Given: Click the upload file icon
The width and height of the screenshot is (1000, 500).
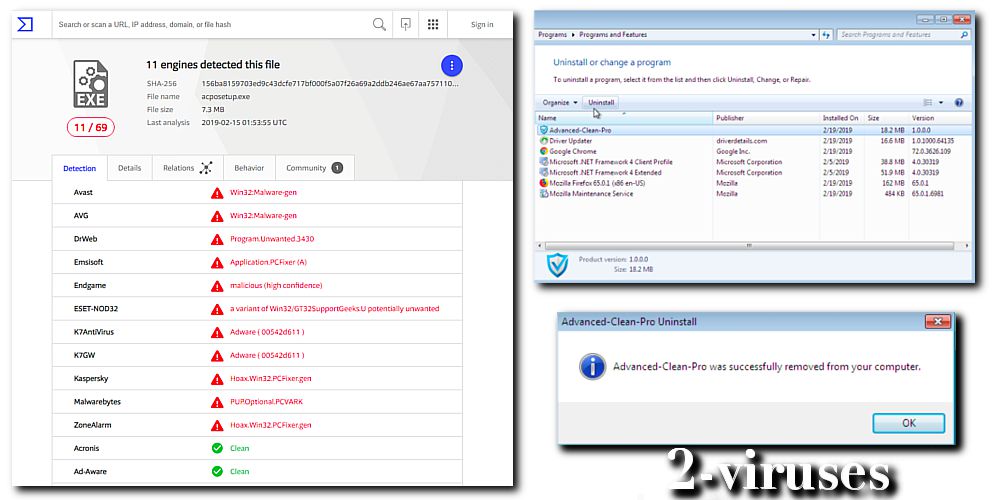Looking at the screenshot, I should click(x=406, y=24).
